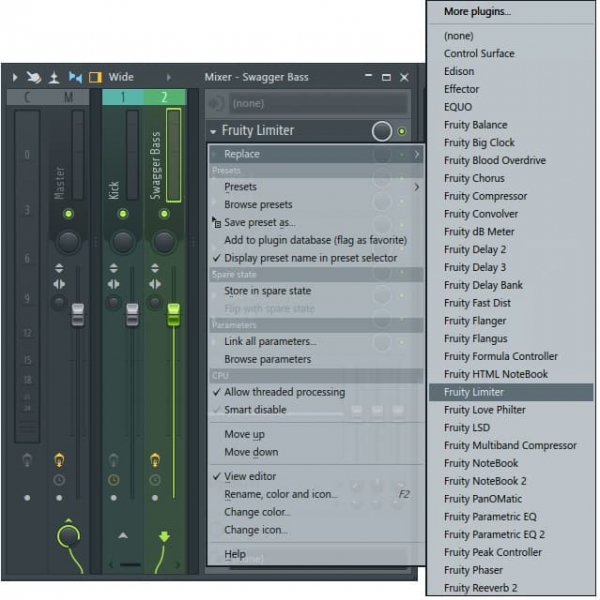Image resolution: width=600 pixels, height=600 pixels.
Task: Select Link all parameters entry
Action: click(x=317, y=342)
